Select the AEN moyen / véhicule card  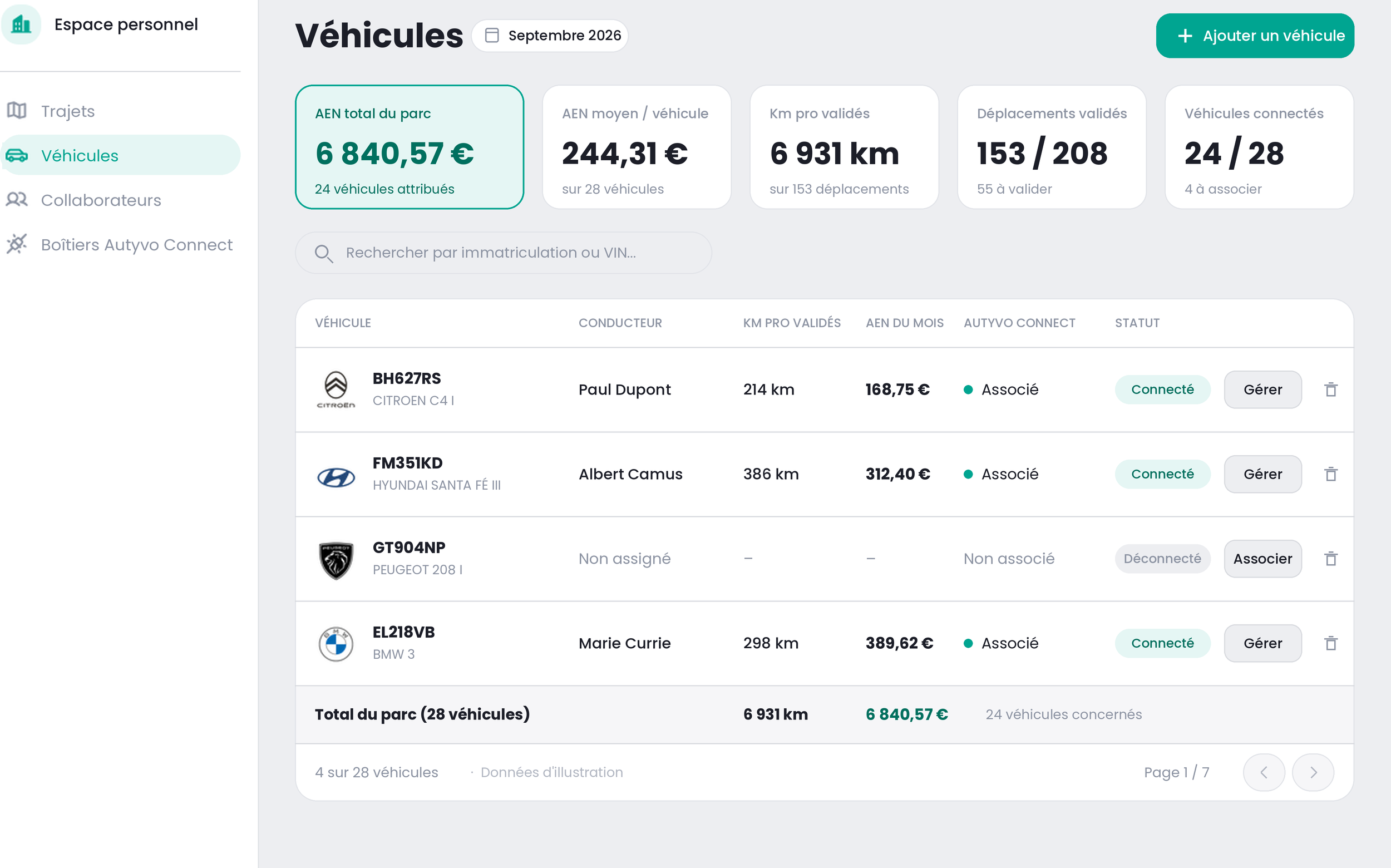pyautogui.click(x=636, y=147)
